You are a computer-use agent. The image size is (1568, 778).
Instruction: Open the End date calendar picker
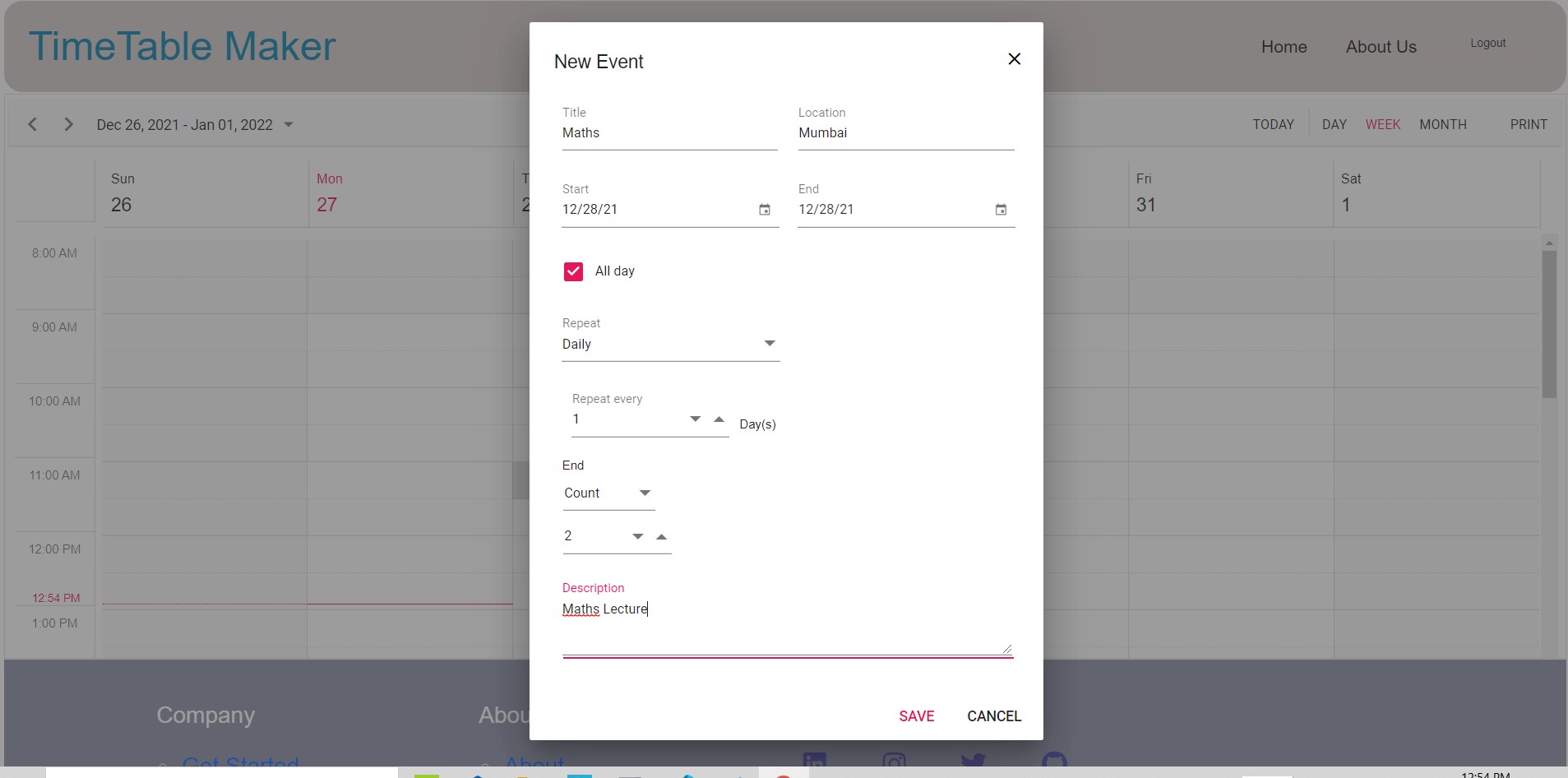[x=1001, y=210]
